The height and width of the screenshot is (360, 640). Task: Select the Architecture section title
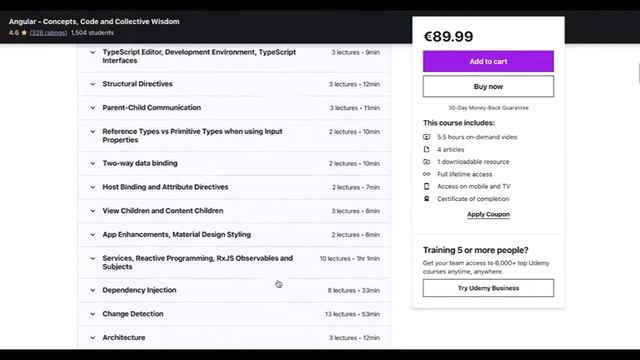124,338
